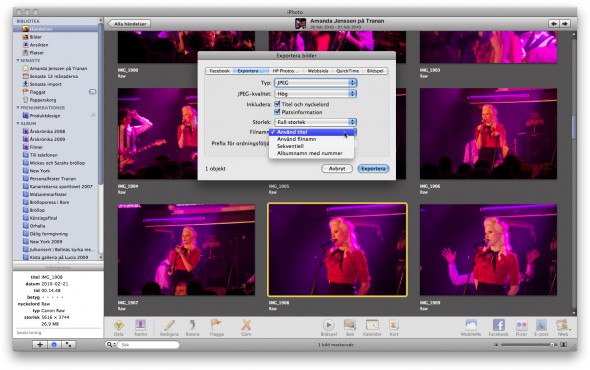This screenshot has height=370, width=590.
Task: Open the Storlek Full storlek dropdown
Action: click(x=315, y=122)
